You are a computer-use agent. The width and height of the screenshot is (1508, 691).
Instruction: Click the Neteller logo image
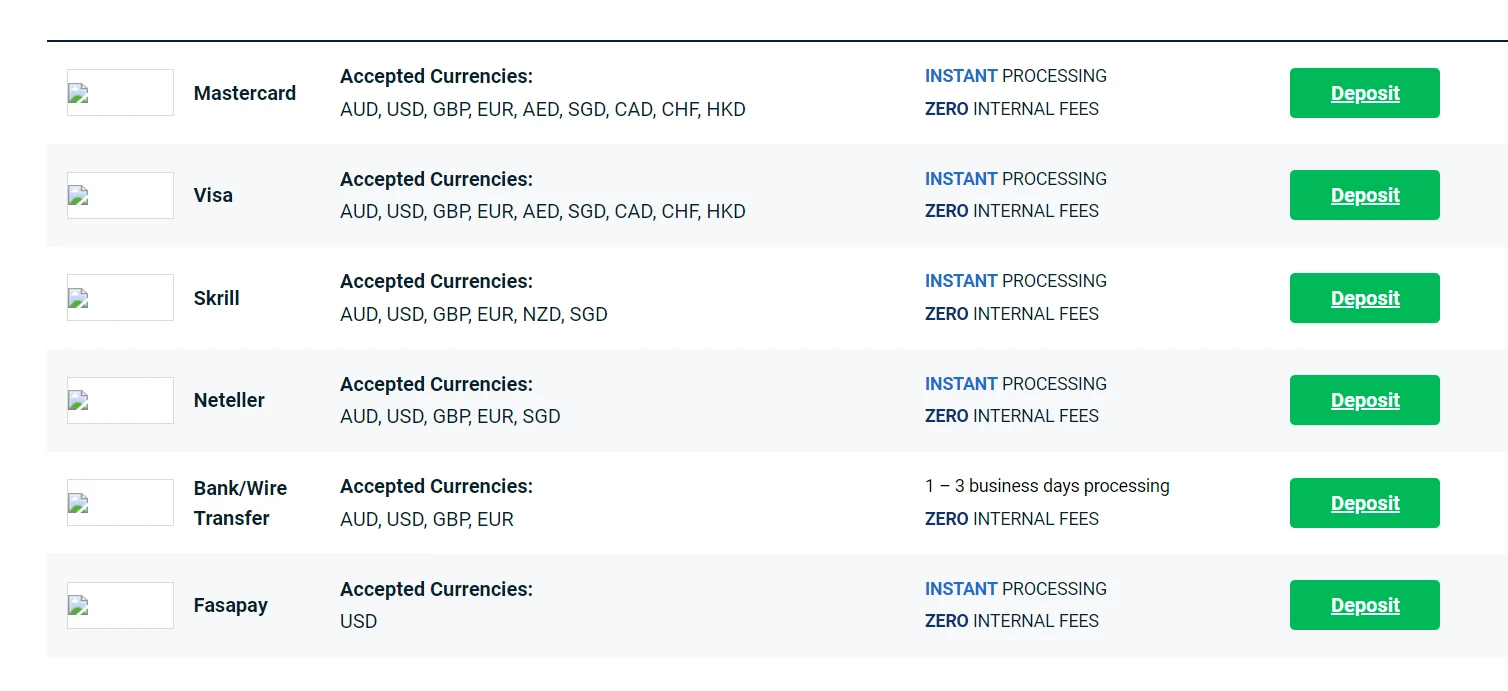point(120,400)
